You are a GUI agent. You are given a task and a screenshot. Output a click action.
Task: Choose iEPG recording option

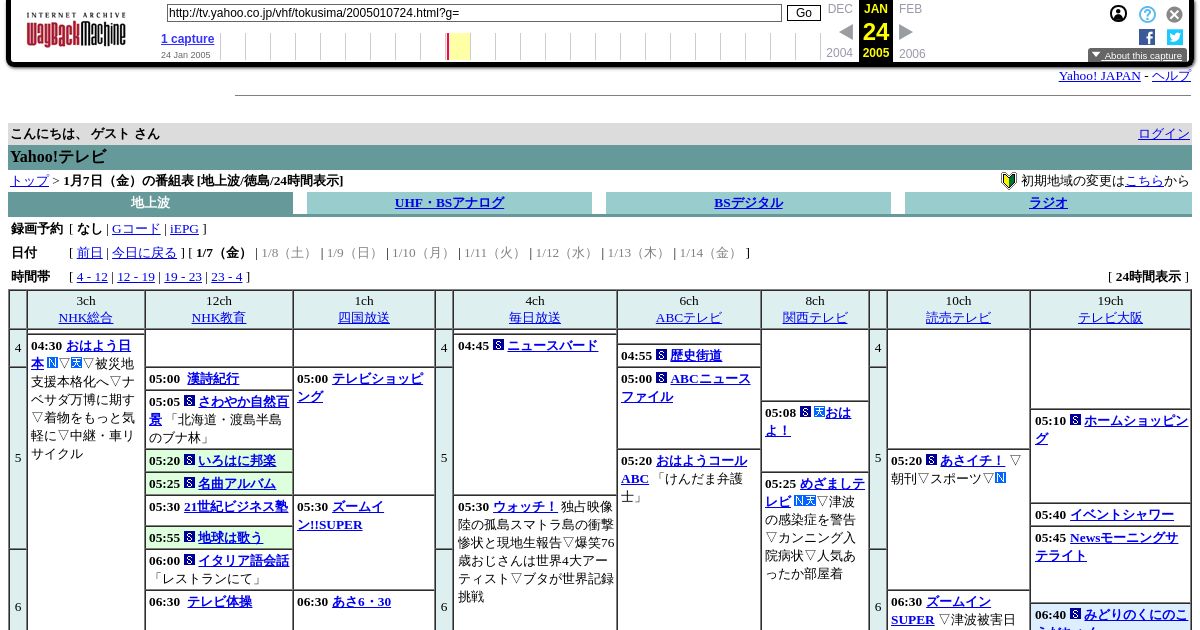pos(184,229)
